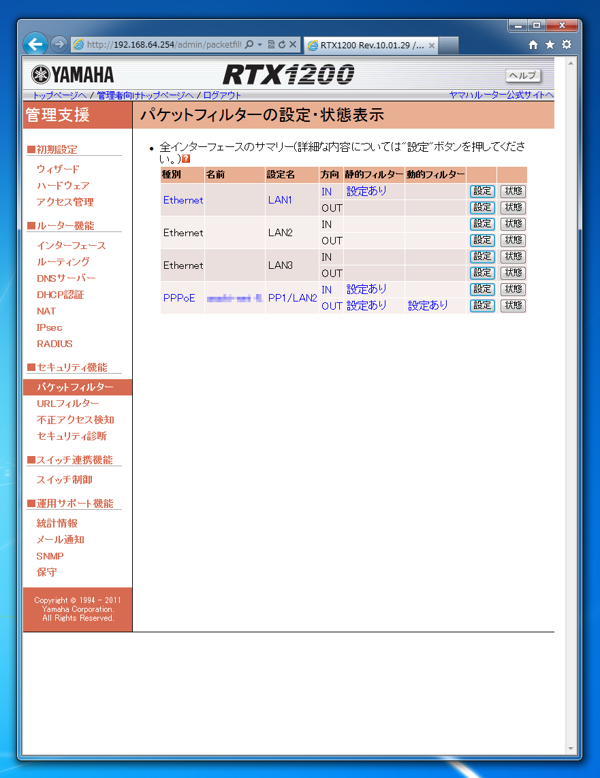Image resolution: width=600 pixels, height=778 pixels.
Task: Select パケットフィルター in sidebar
Action: (75, 387)
